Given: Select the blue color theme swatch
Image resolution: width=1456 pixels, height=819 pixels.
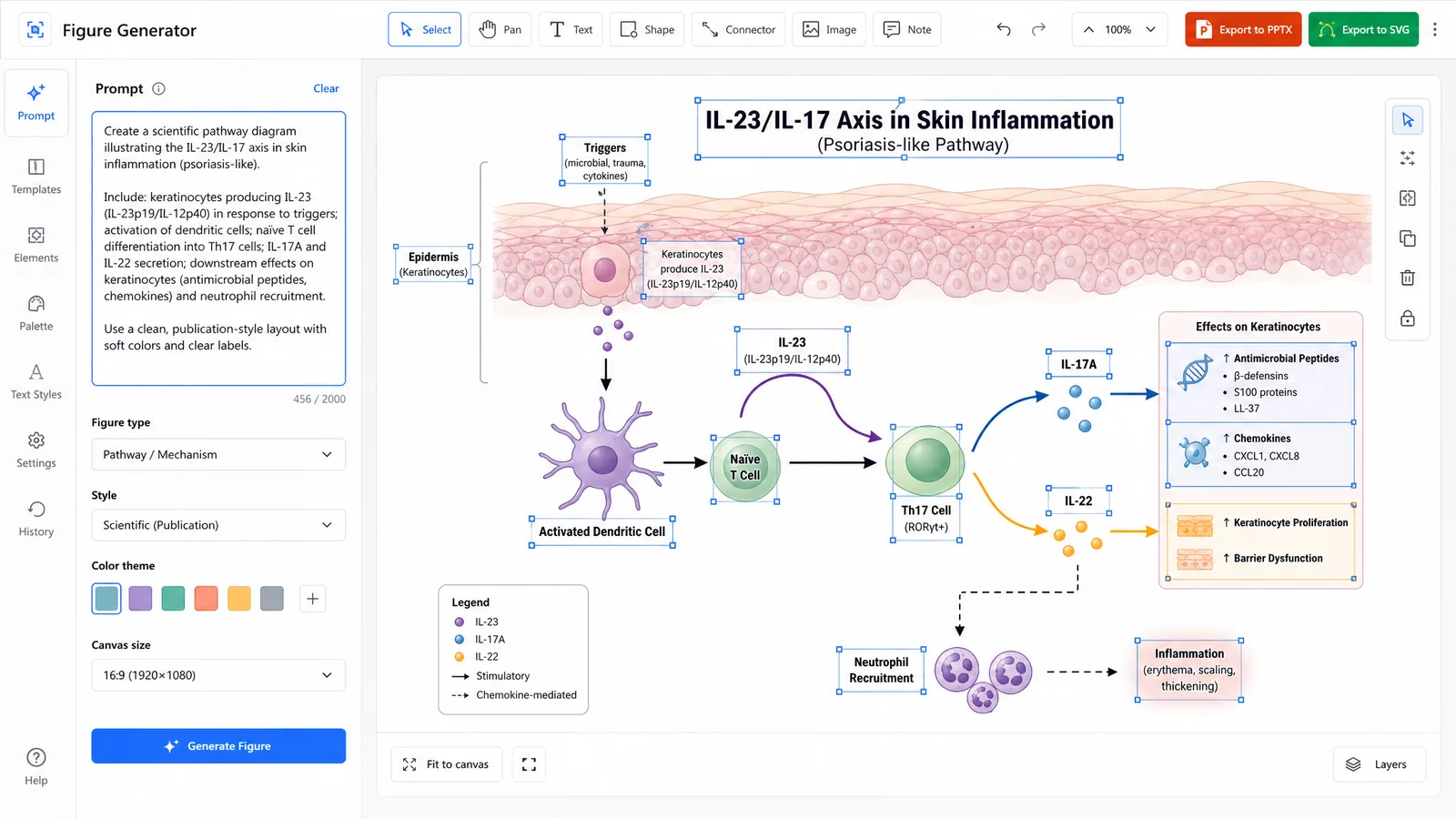Looking at the screenshot, I should [x=106, y=598].
